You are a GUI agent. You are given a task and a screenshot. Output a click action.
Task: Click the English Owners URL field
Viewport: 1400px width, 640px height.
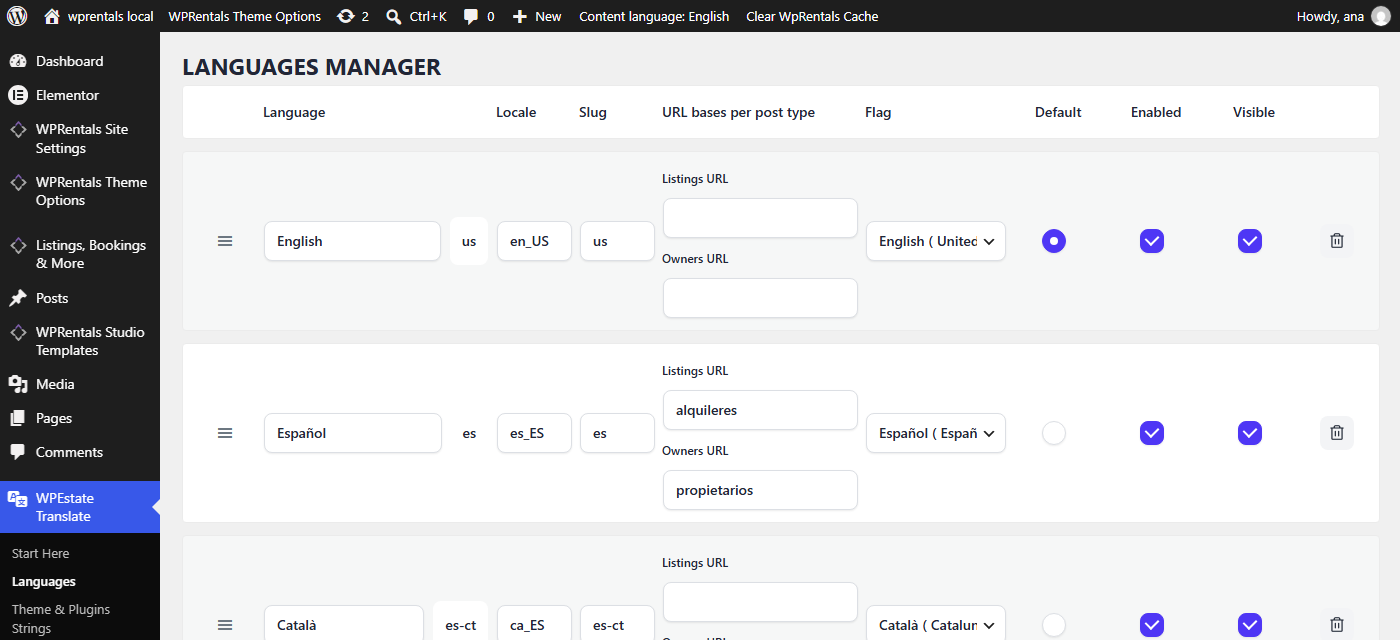click(760, 298)
